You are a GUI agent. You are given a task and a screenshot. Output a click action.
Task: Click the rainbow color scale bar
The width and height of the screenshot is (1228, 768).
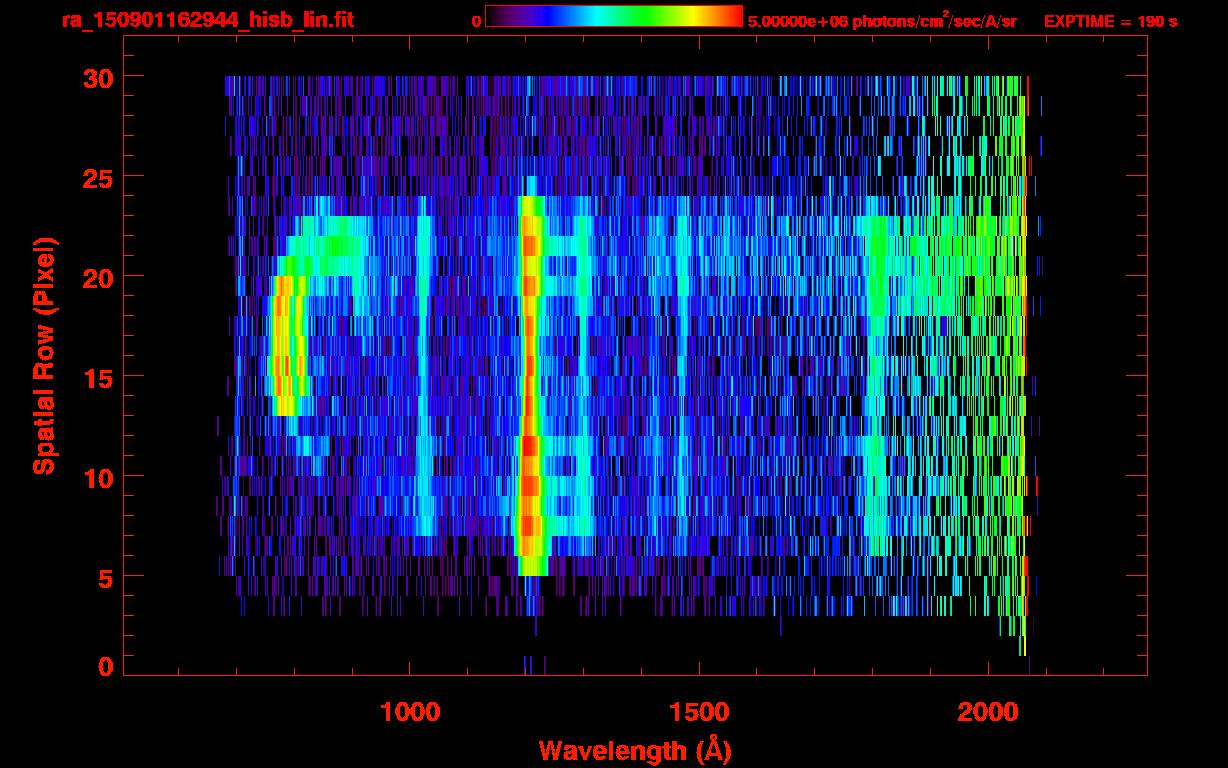point(614,16)
